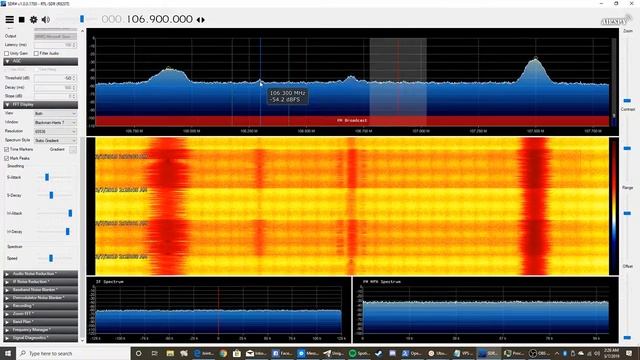Click the frequency step arrows beside 106.900.000
This screenshot has width=640, height=360.
point(201,20)
